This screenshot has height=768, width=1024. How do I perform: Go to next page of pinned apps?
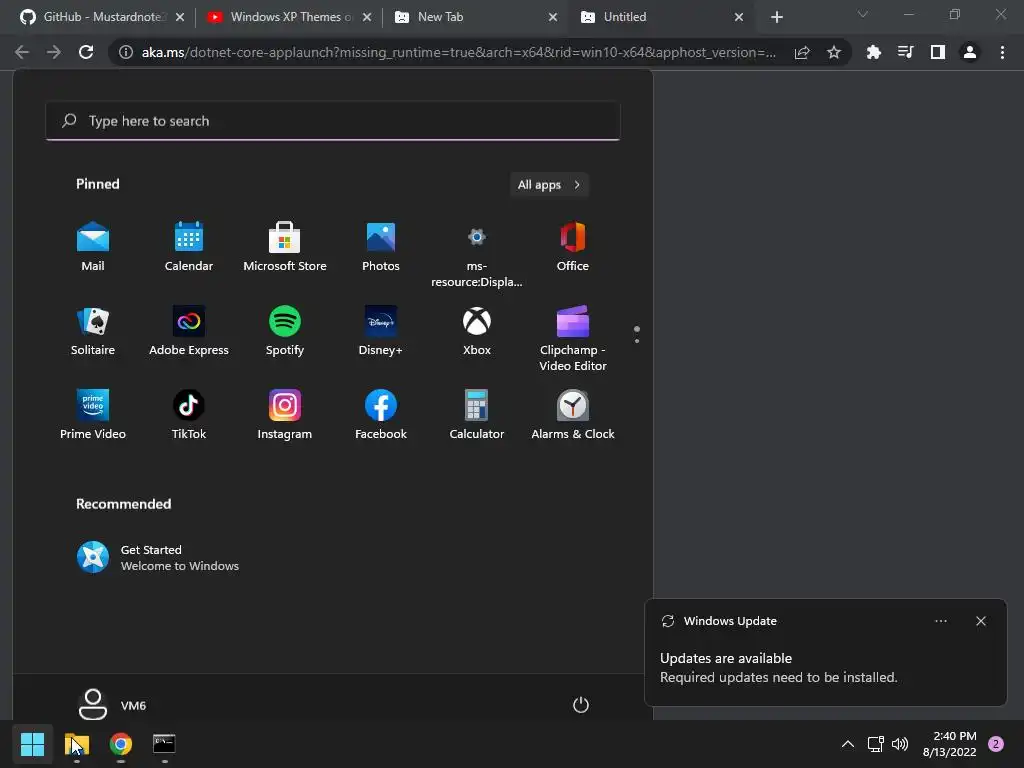pyautogui.click(x=637, y=341)
